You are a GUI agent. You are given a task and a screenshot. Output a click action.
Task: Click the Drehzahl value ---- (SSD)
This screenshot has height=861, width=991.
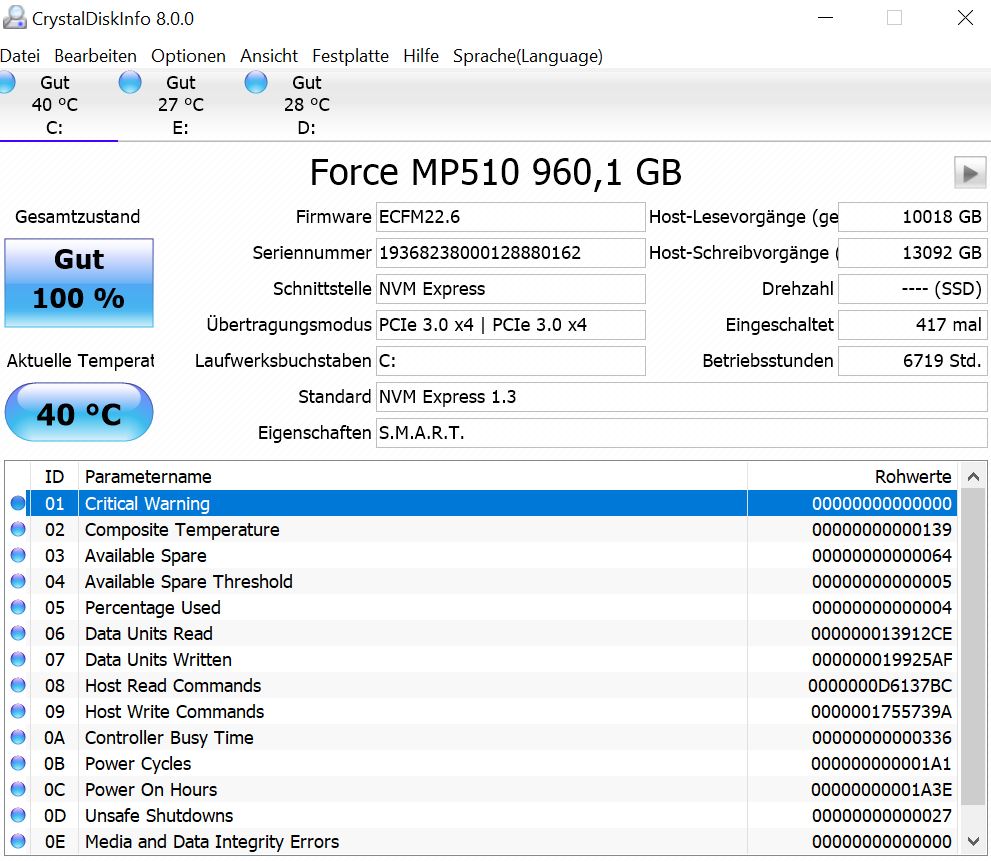tap(913, 290)
